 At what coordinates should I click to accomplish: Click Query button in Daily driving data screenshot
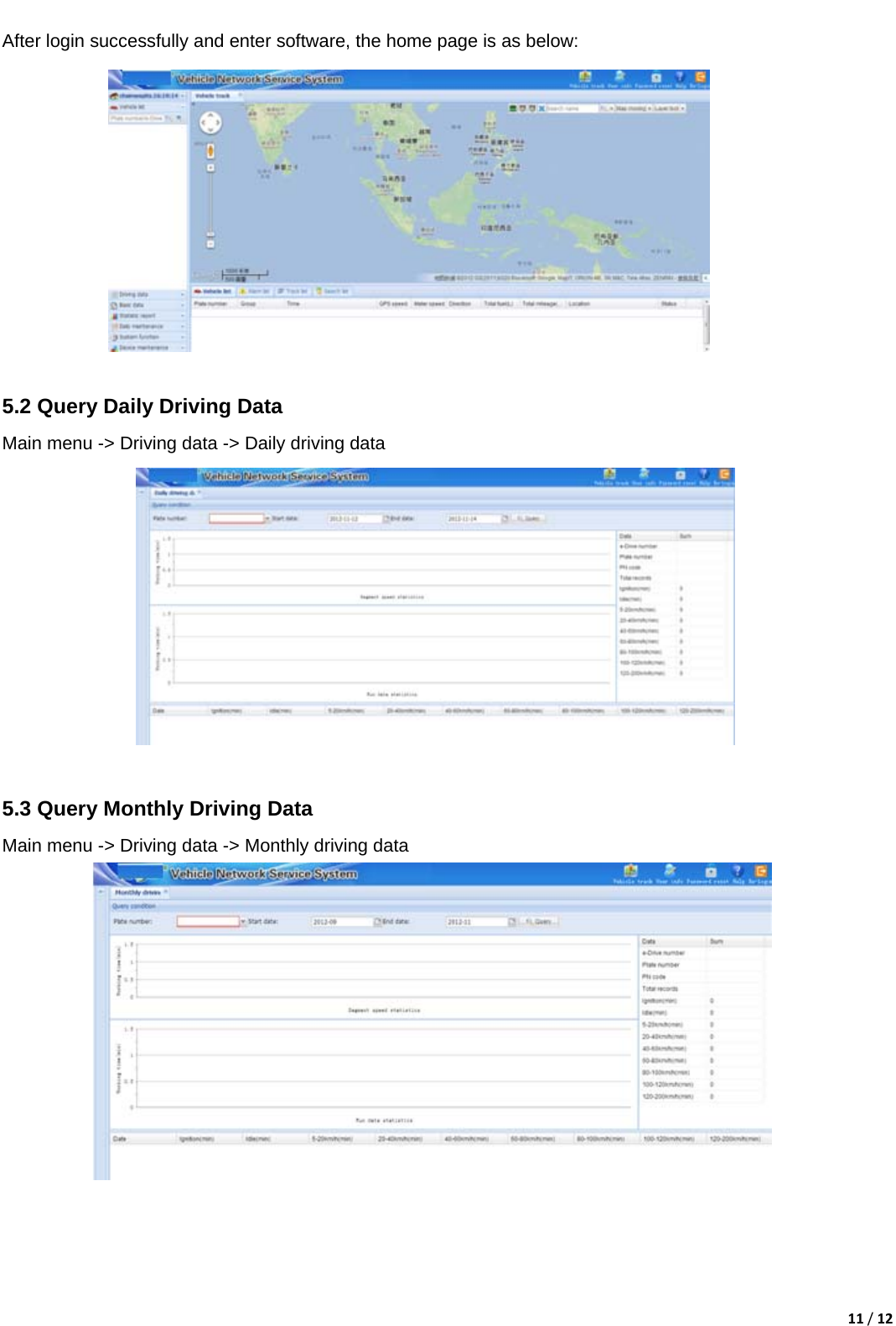(529, 519)
